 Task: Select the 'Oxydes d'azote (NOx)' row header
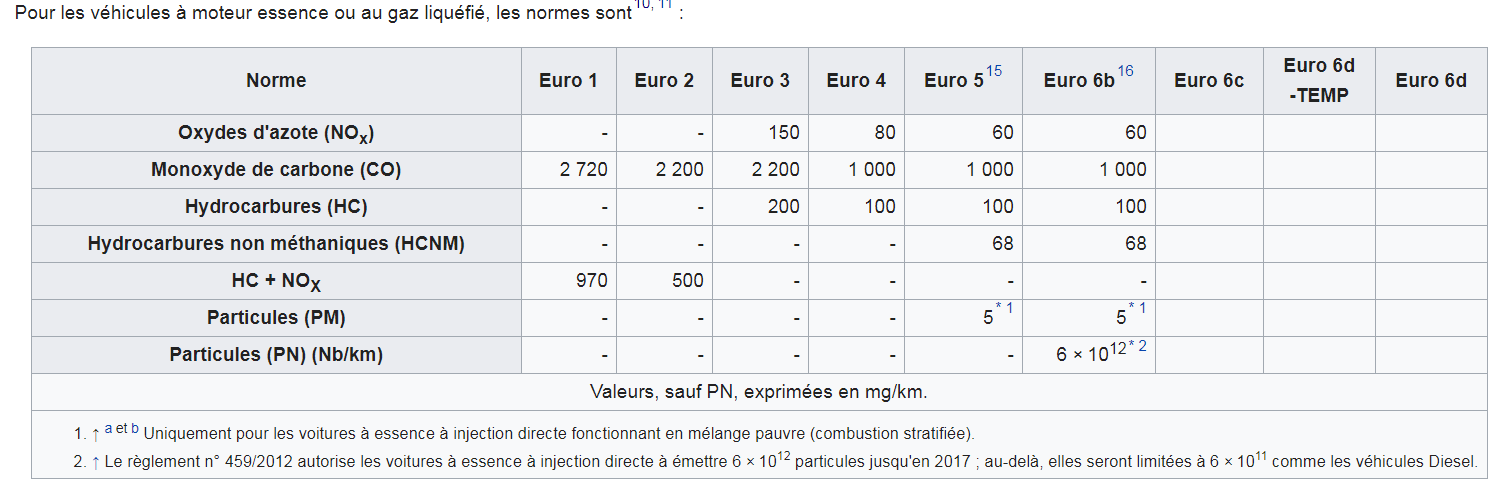coord(276,133)
